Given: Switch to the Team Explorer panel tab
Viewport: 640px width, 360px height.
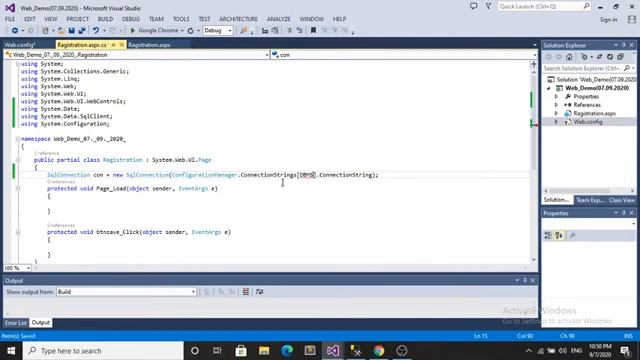Looking at the screenshot, I should [590, 200].
